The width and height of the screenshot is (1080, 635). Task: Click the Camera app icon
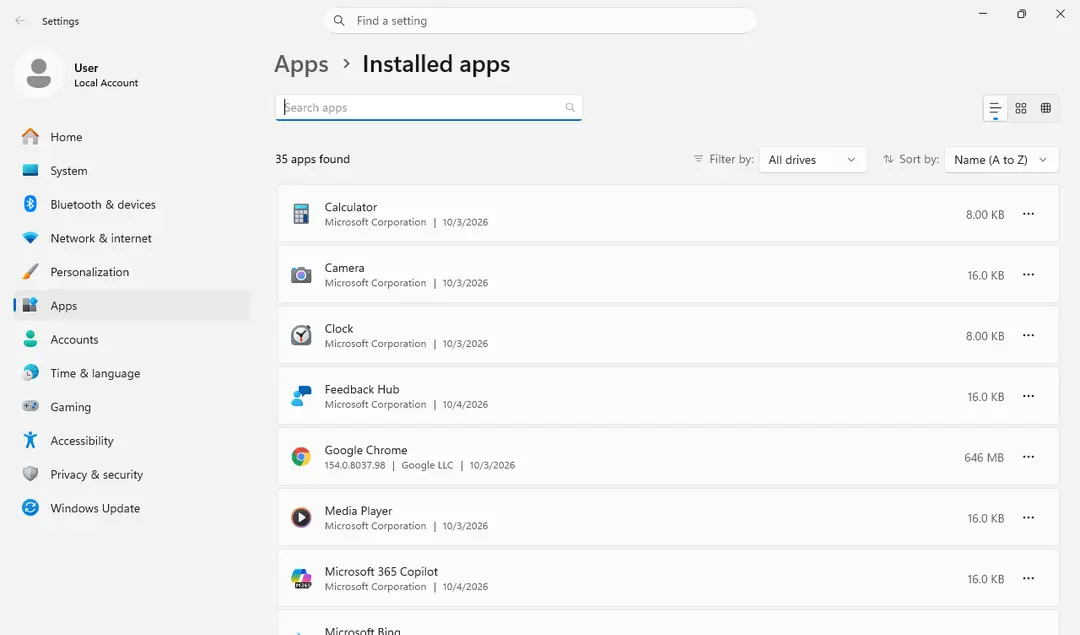[x=301, y=275]
